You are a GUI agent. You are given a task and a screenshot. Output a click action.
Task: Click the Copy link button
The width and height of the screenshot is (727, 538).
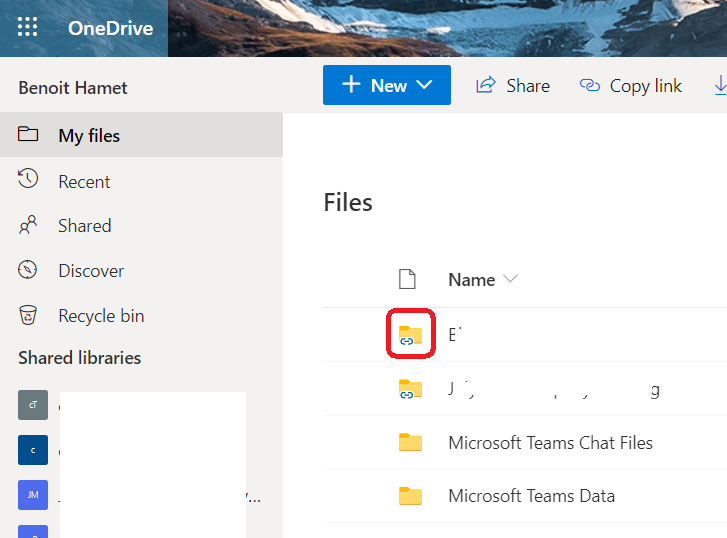631,86
